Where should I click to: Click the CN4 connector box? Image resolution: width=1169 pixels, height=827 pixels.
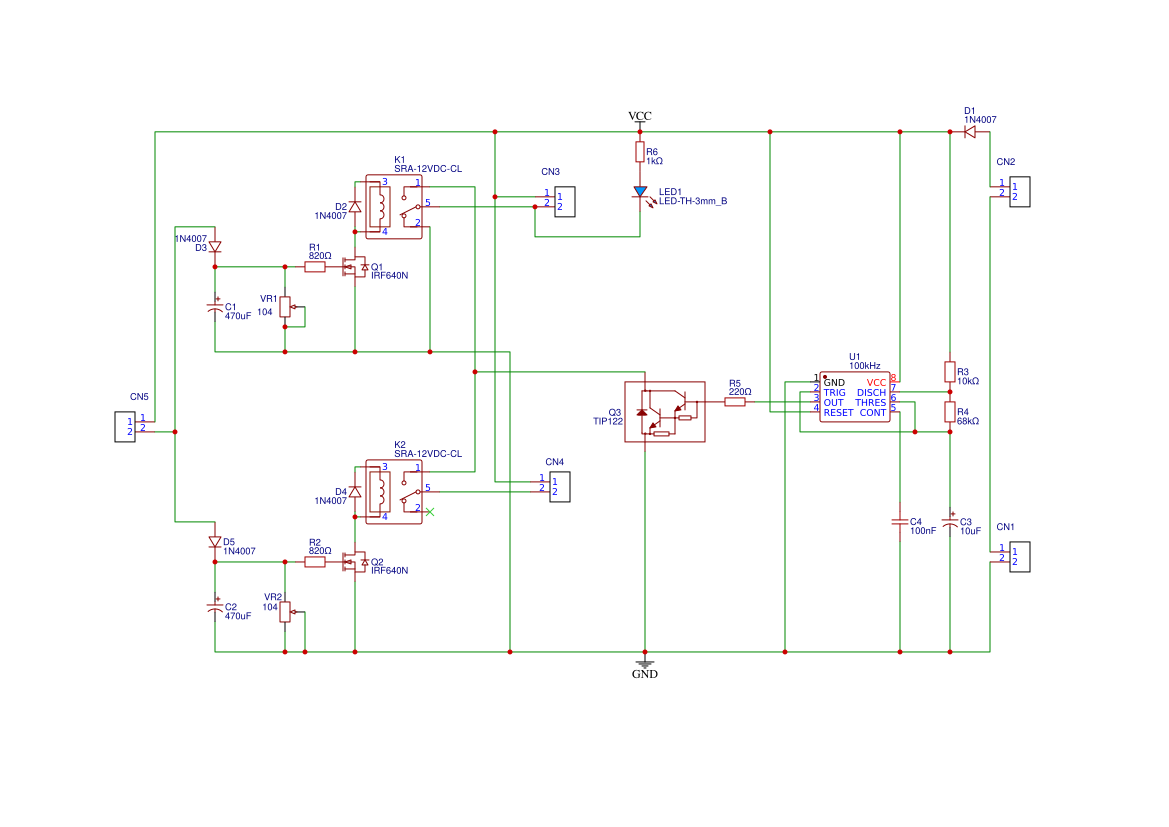pos(560,487)
